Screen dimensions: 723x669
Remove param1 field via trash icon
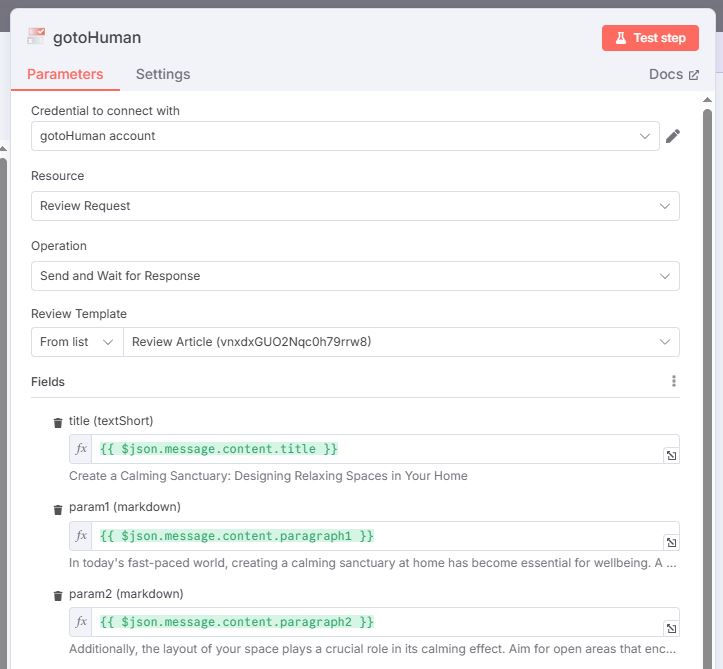coord(58,509)
